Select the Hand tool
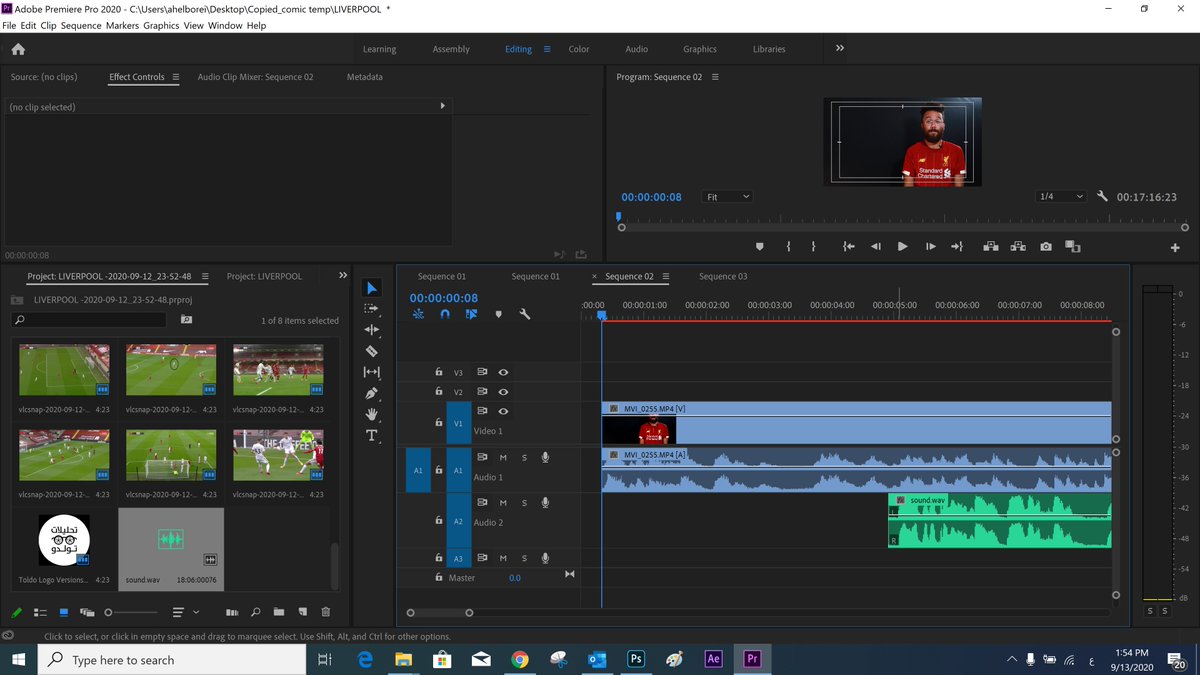The width and height of the screenshot is (1200, 675). tap(372, 414)
